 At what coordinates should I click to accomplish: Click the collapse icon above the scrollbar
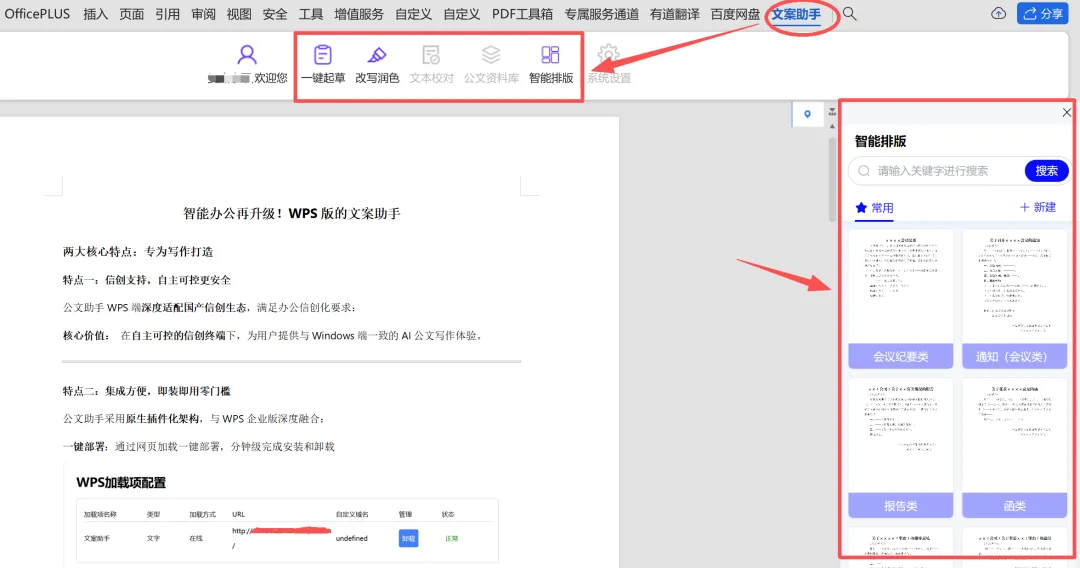tap(832, 111)
